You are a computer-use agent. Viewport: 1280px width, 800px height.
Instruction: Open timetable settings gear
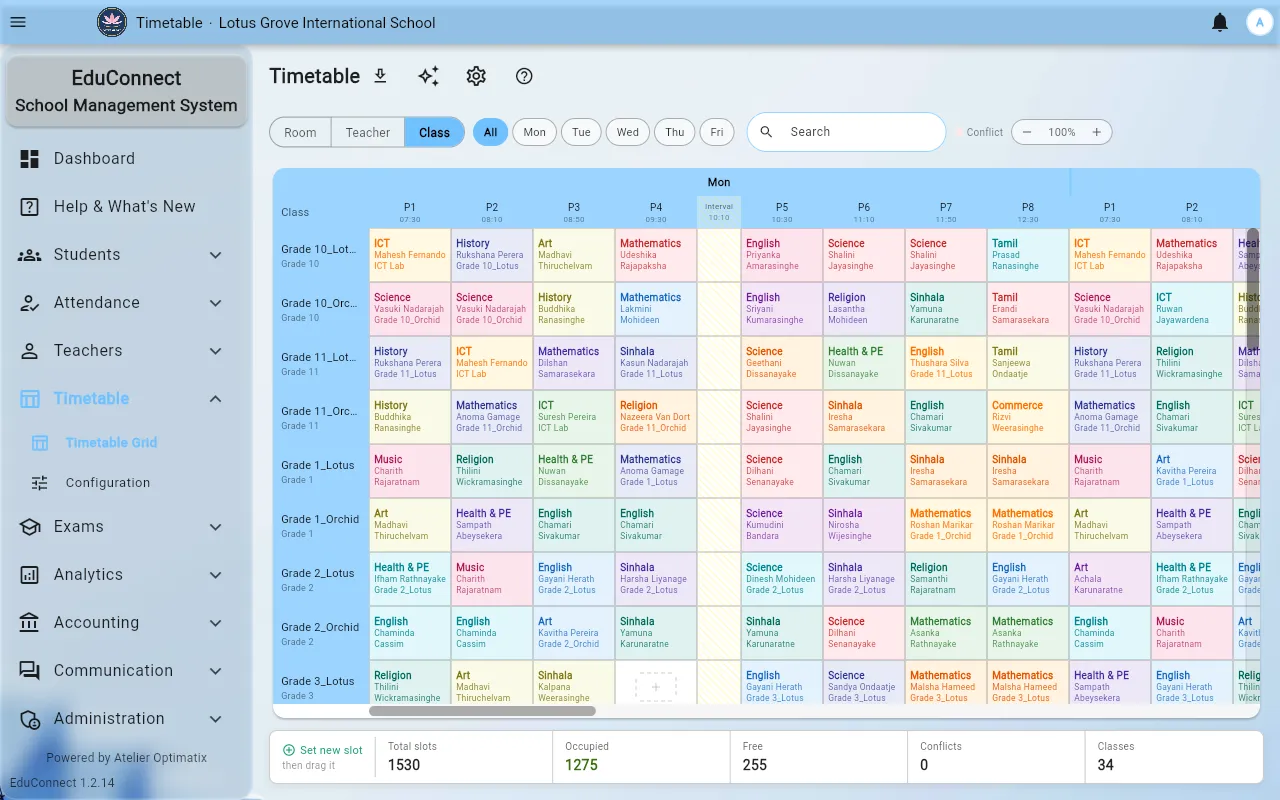tap(476, 76)
